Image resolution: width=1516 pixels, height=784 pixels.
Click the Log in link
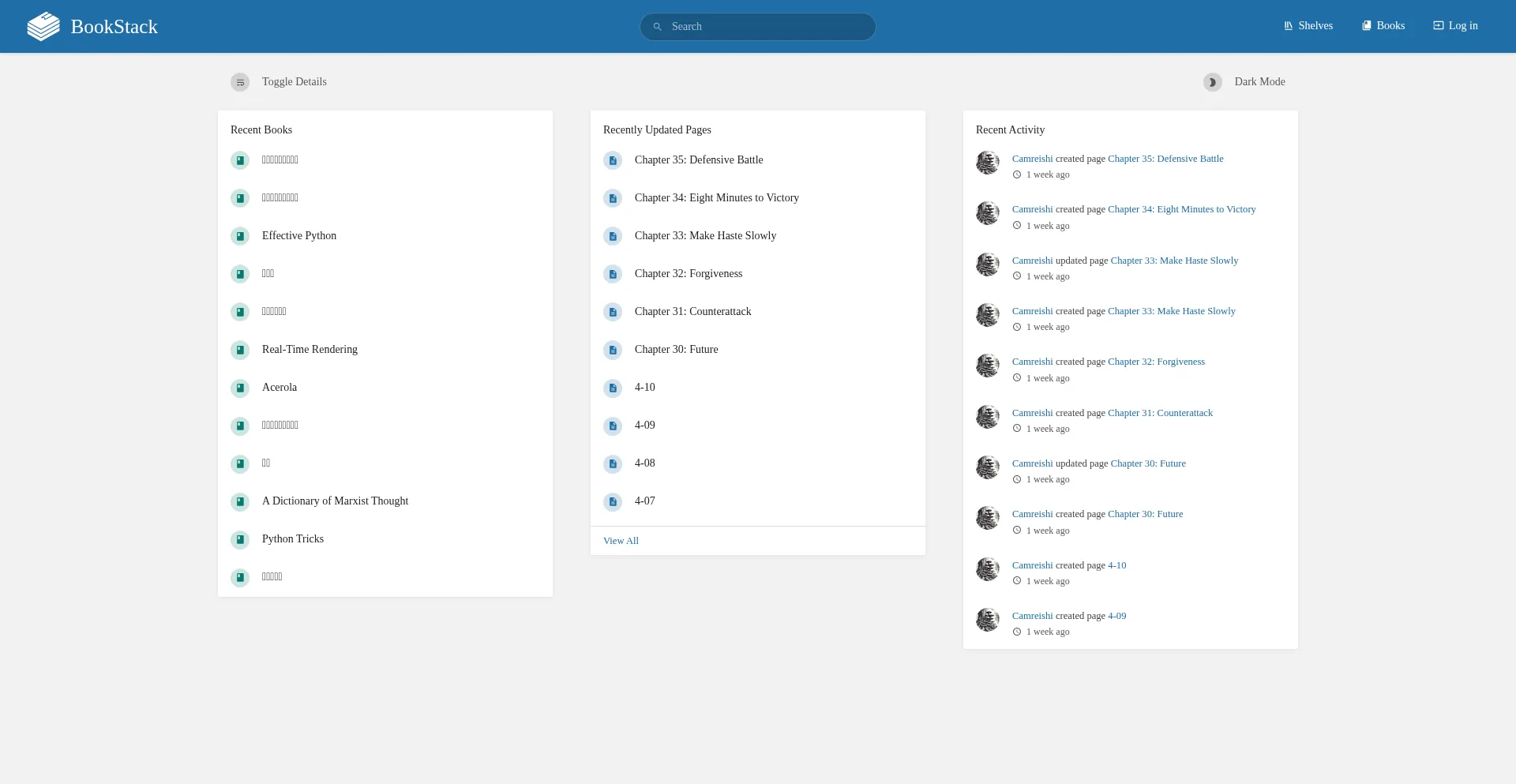coord(1455,26)
